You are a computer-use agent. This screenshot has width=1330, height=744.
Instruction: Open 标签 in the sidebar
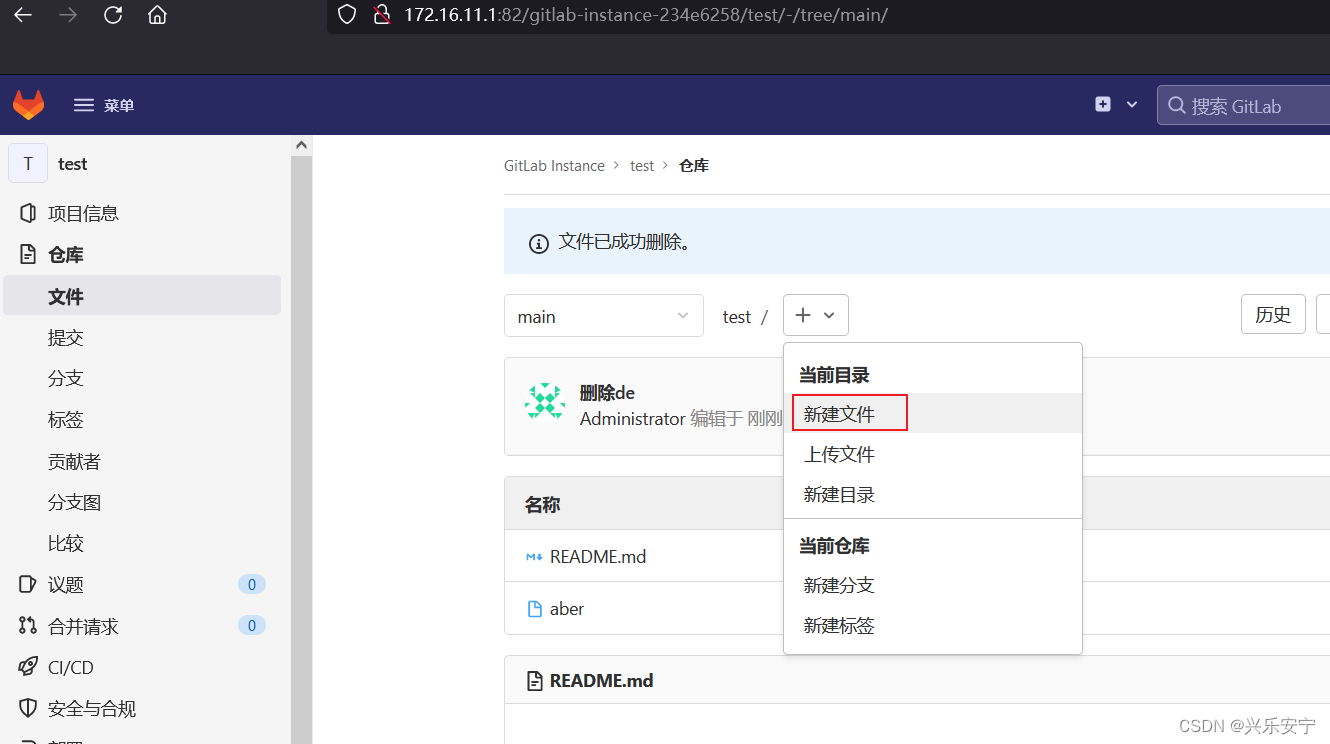pyautogui.click(x=66, y=420)
